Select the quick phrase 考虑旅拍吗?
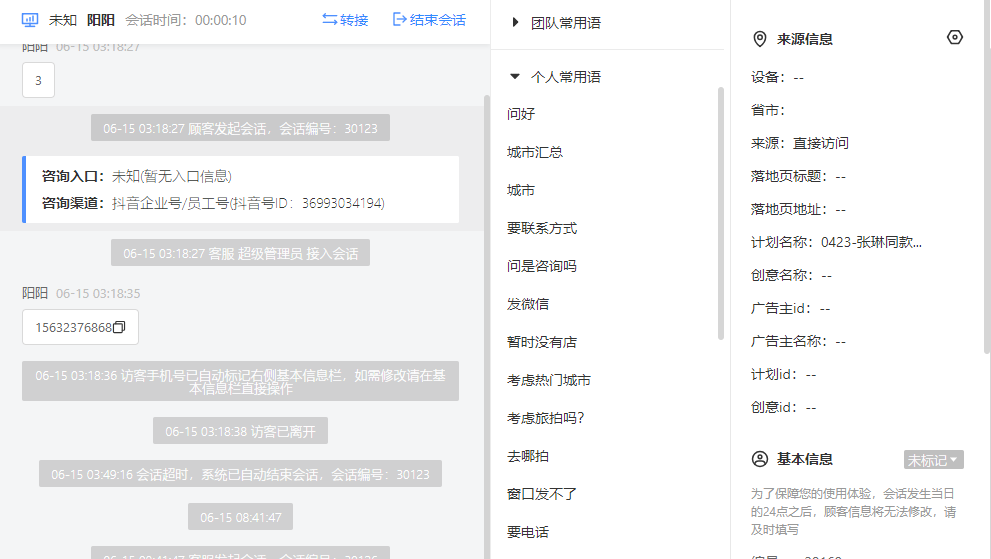The image size is (991, 559). click(x=545, y=417)
